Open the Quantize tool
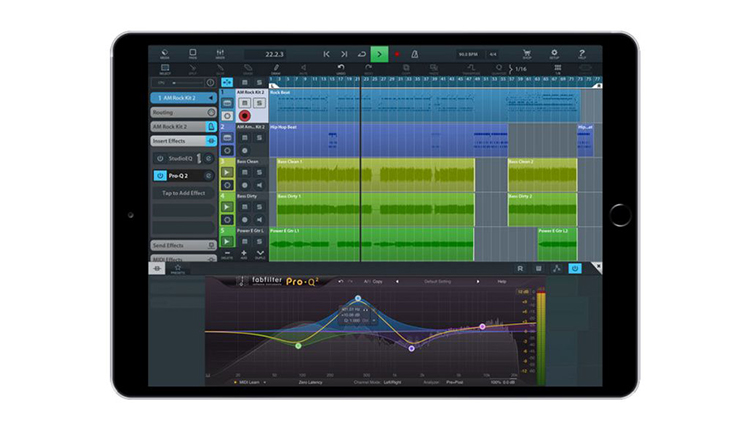750x430 pixels. 499,69
